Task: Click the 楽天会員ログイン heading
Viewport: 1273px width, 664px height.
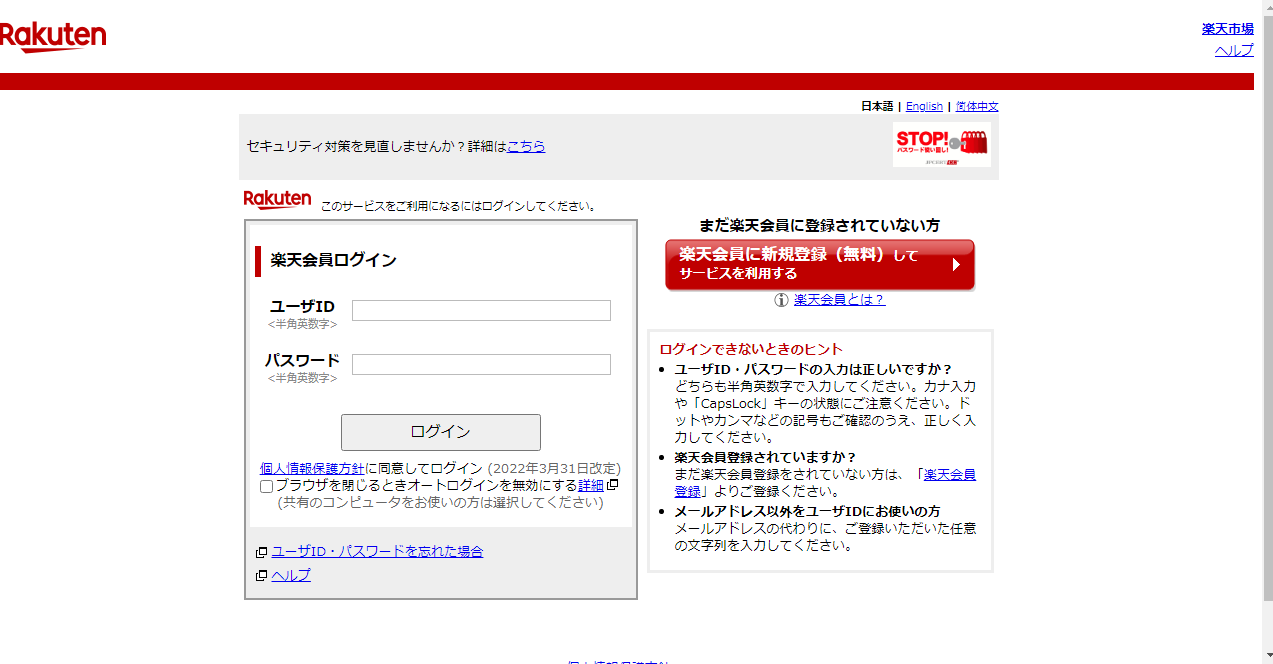Action: click(x=334, y=260)
